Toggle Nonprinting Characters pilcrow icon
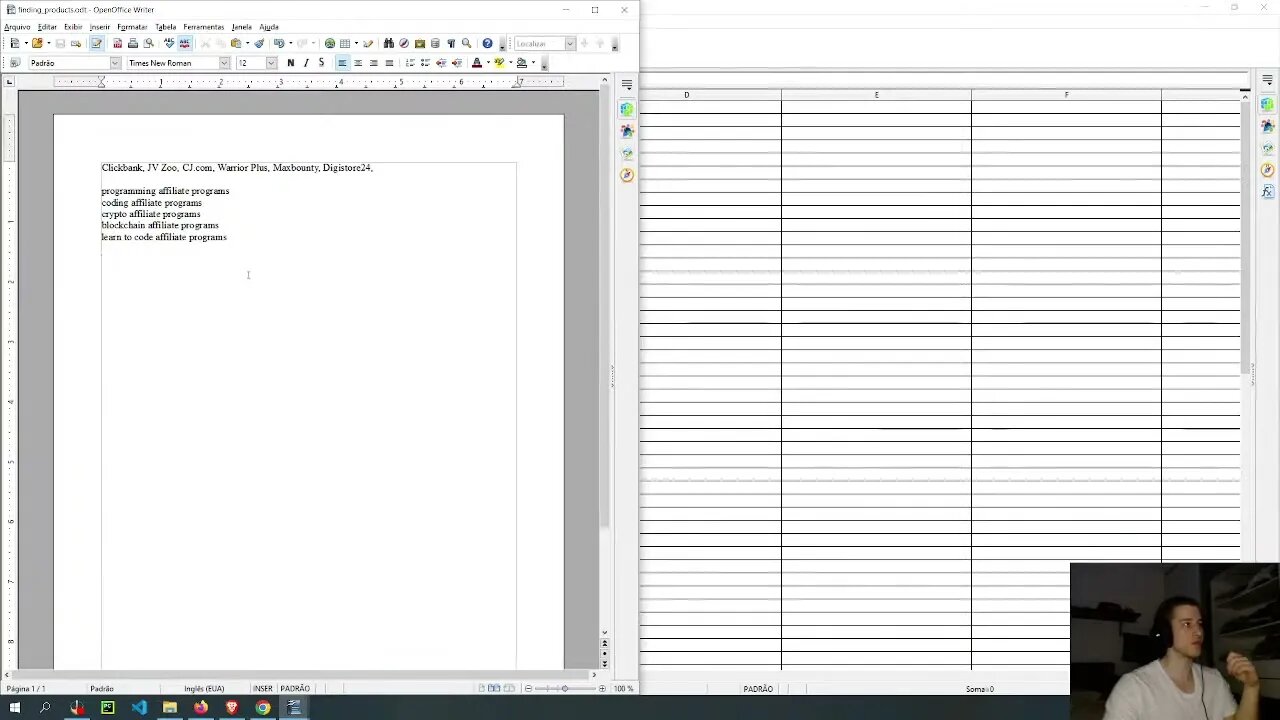 click(451, 43)
